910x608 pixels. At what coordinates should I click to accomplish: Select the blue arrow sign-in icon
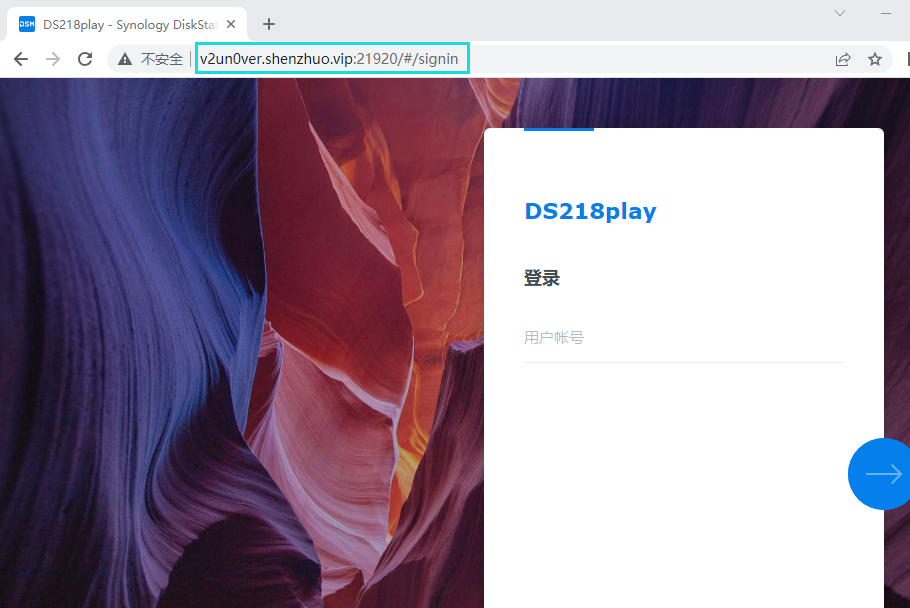(x=880, y=473)
